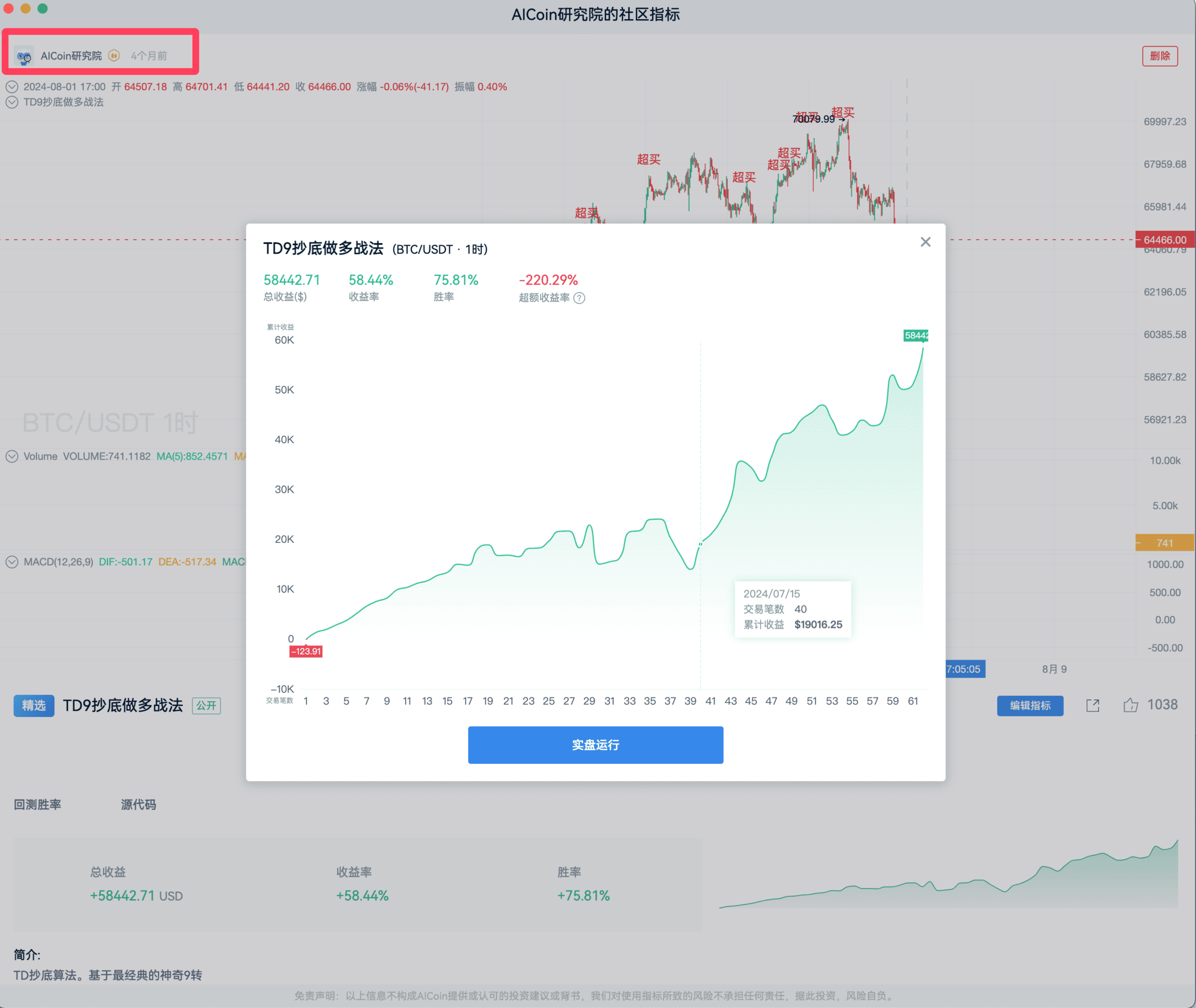
Task: Click the +75.81% win rate in summary panel
Action: (583, 896)
